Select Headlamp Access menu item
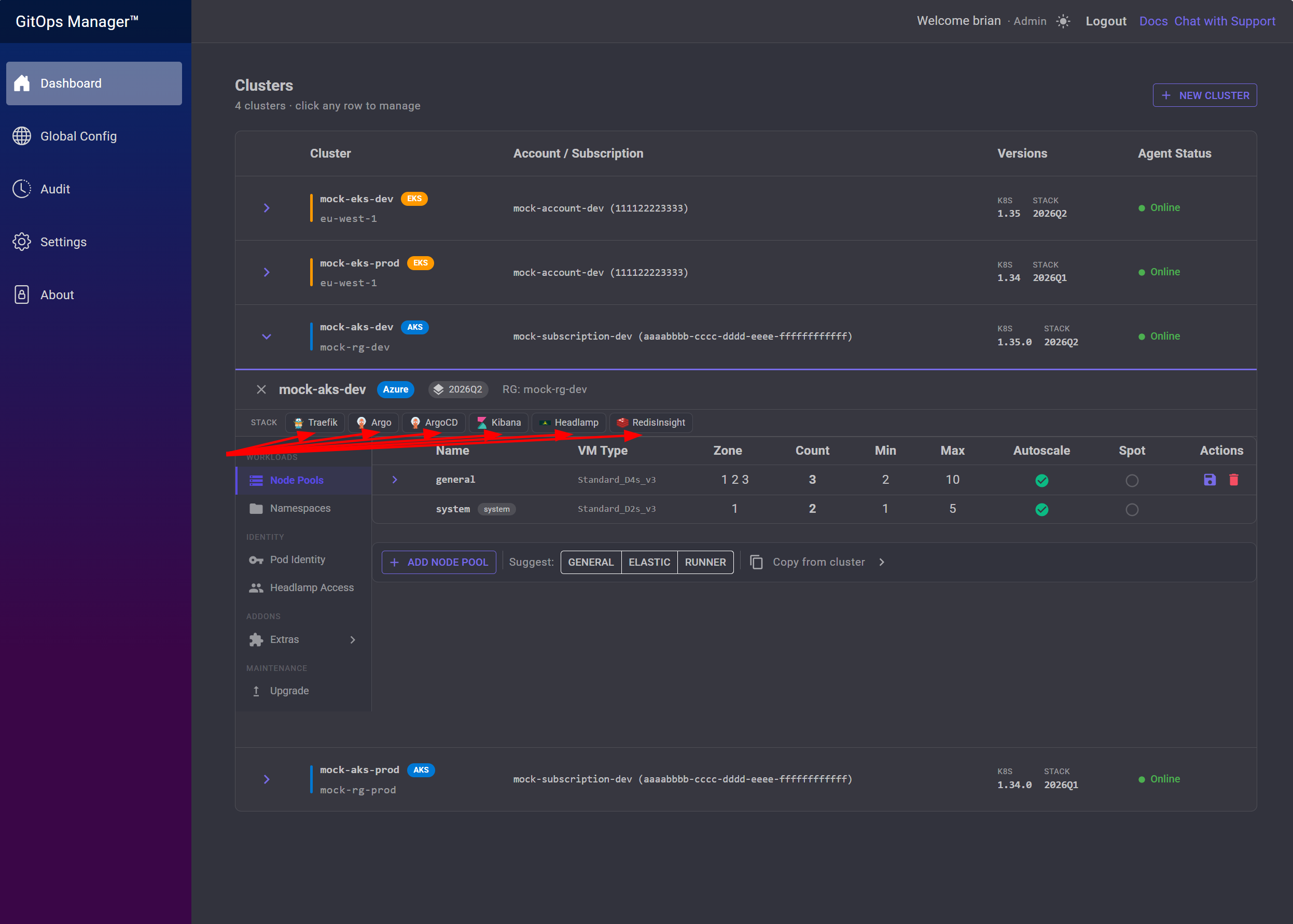This screenshot has height=924, width=1293. [x=303, y=588]
